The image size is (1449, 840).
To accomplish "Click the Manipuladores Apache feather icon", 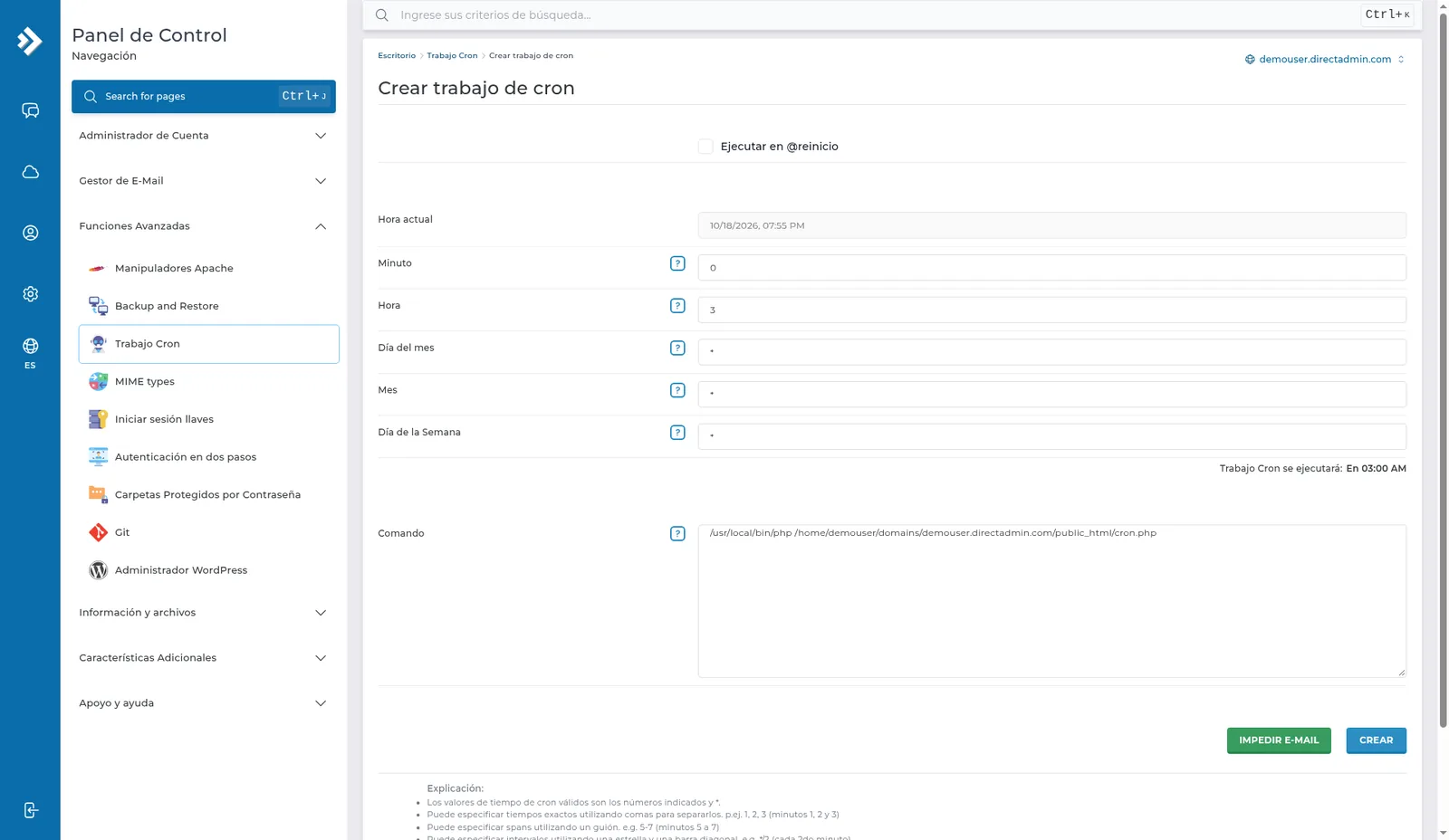I will (98, 269).
